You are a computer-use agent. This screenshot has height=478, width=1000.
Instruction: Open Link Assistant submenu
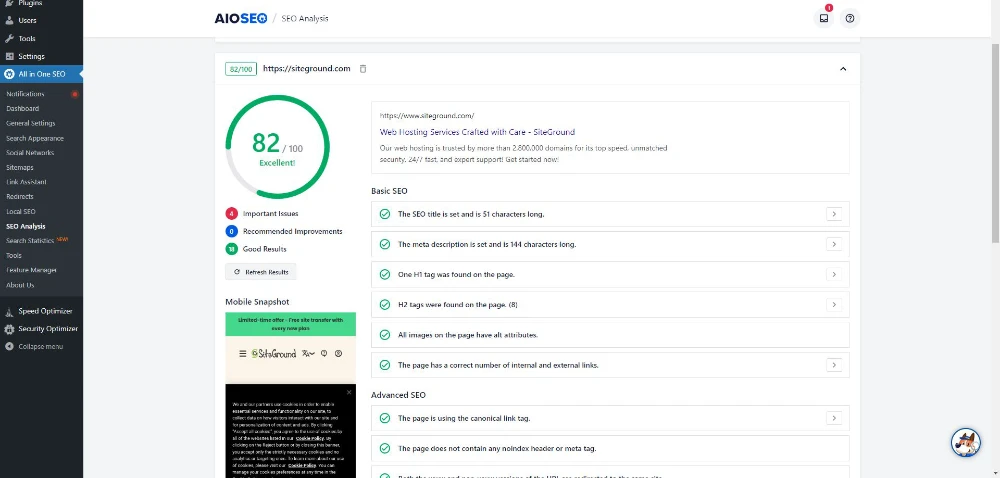(26, 182)
